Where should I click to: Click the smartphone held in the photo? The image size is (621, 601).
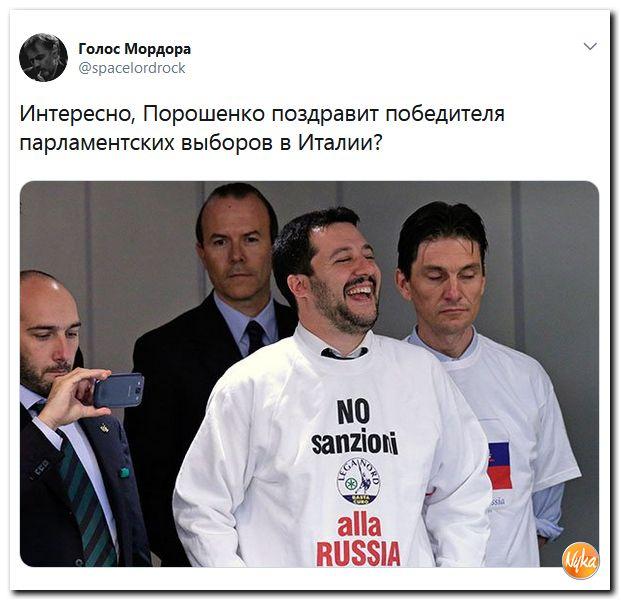pos(119,391)
